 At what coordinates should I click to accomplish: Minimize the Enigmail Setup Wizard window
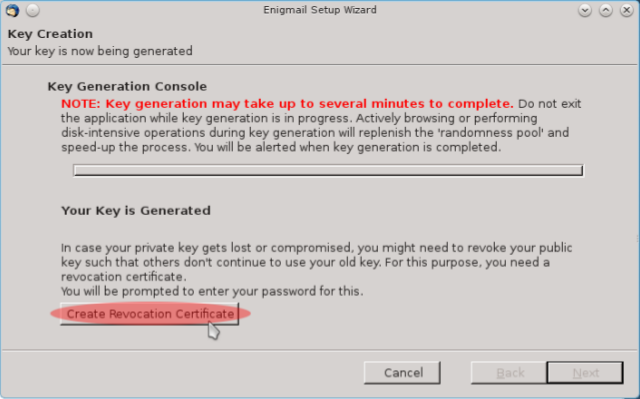[585, 10]
